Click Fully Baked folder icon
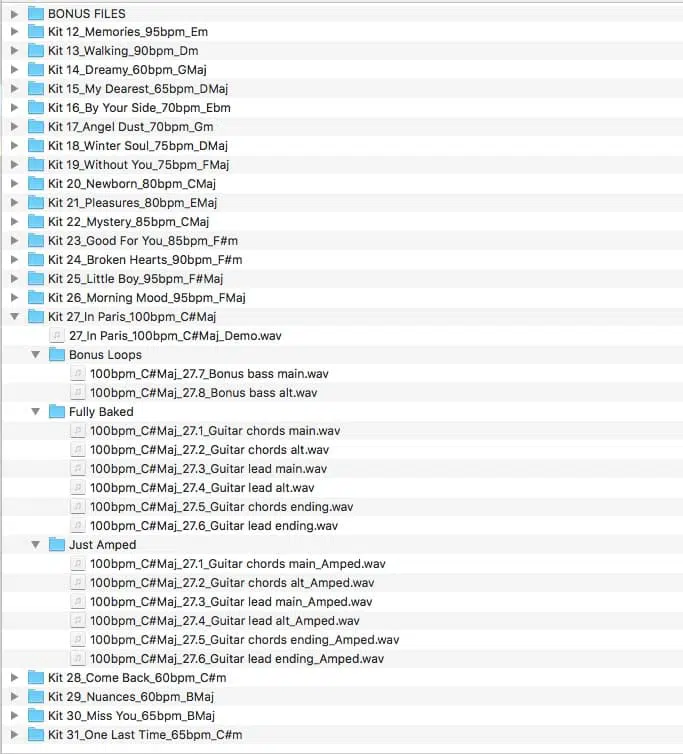 pyautogui.click(x=57, y=412)
